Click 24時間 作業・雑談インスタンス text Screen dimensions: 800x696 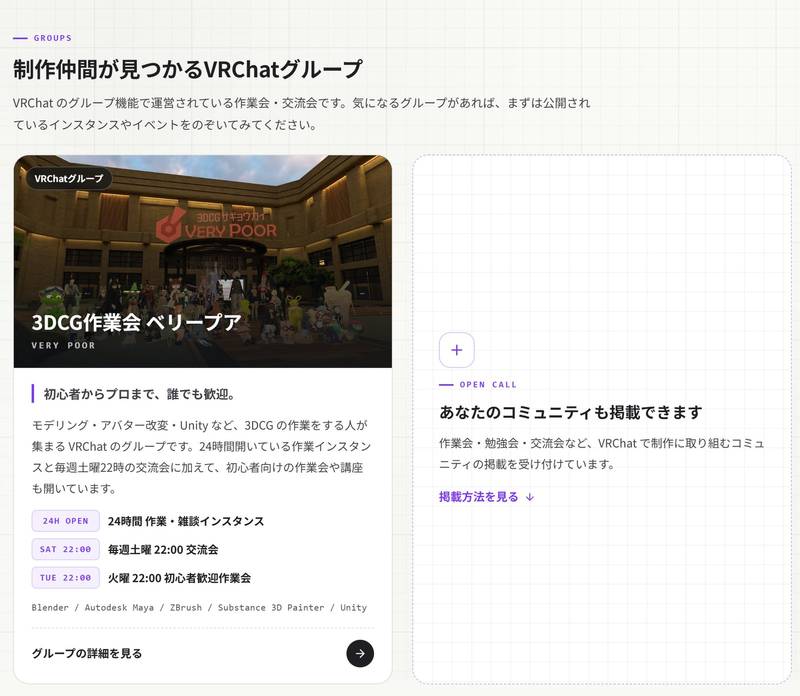pos(186,521)
